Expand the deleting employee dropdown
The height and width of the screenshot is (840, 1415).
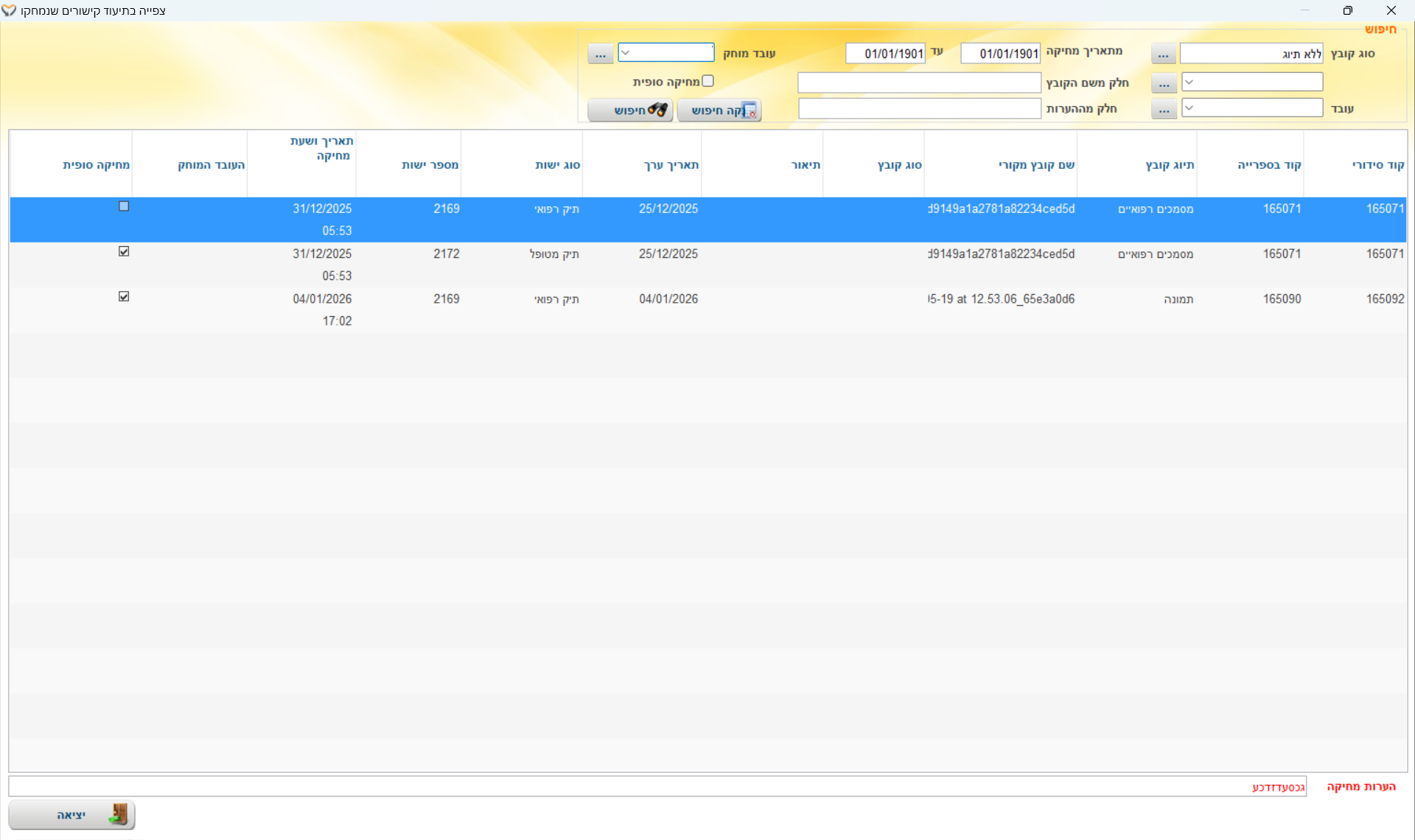[626, 53]
